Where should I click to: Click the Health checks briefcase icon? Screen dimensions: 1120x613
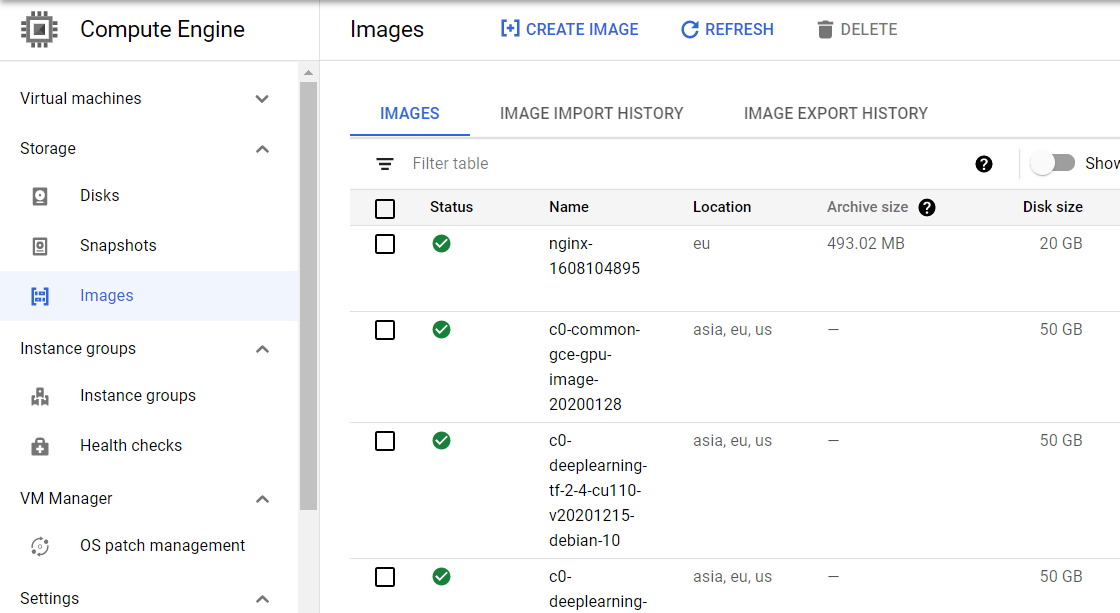click(40, 446)
